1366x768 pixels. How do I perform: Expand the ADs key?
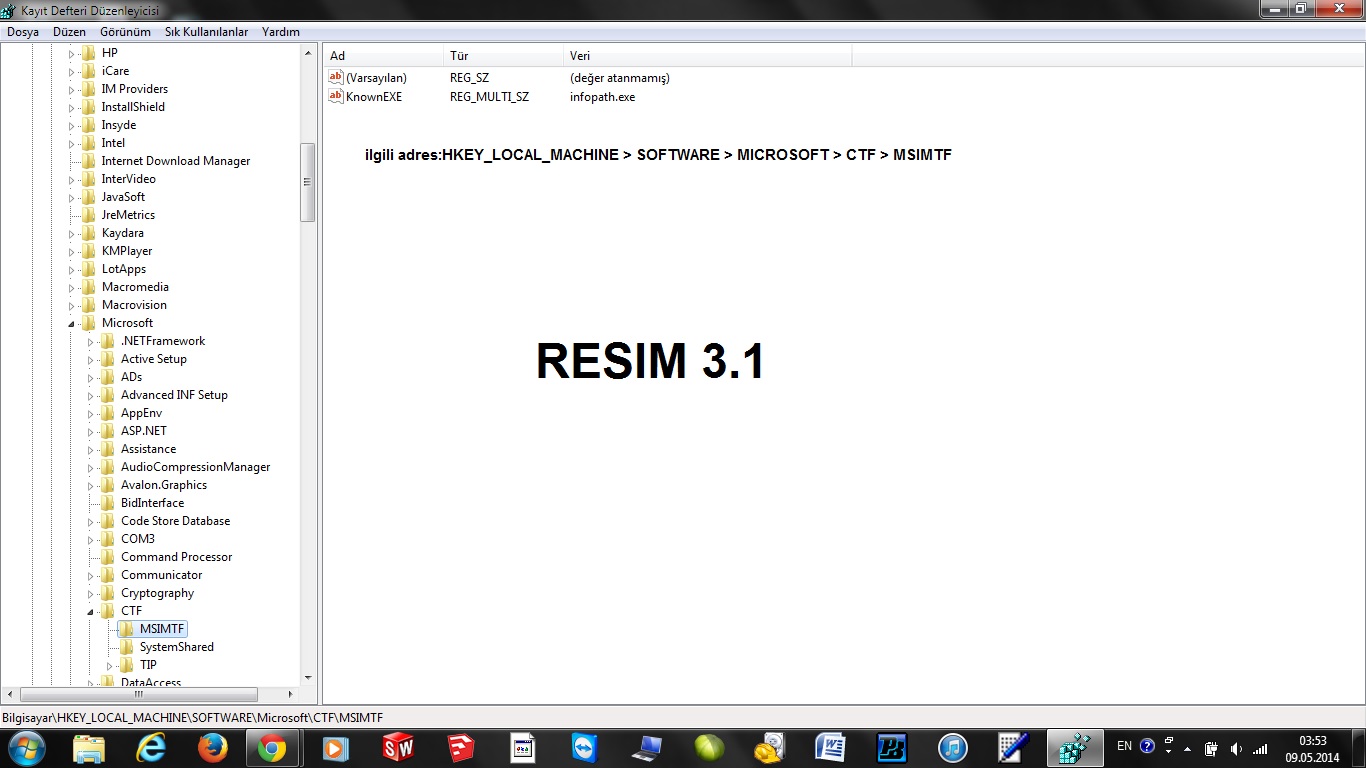point(90,377)
